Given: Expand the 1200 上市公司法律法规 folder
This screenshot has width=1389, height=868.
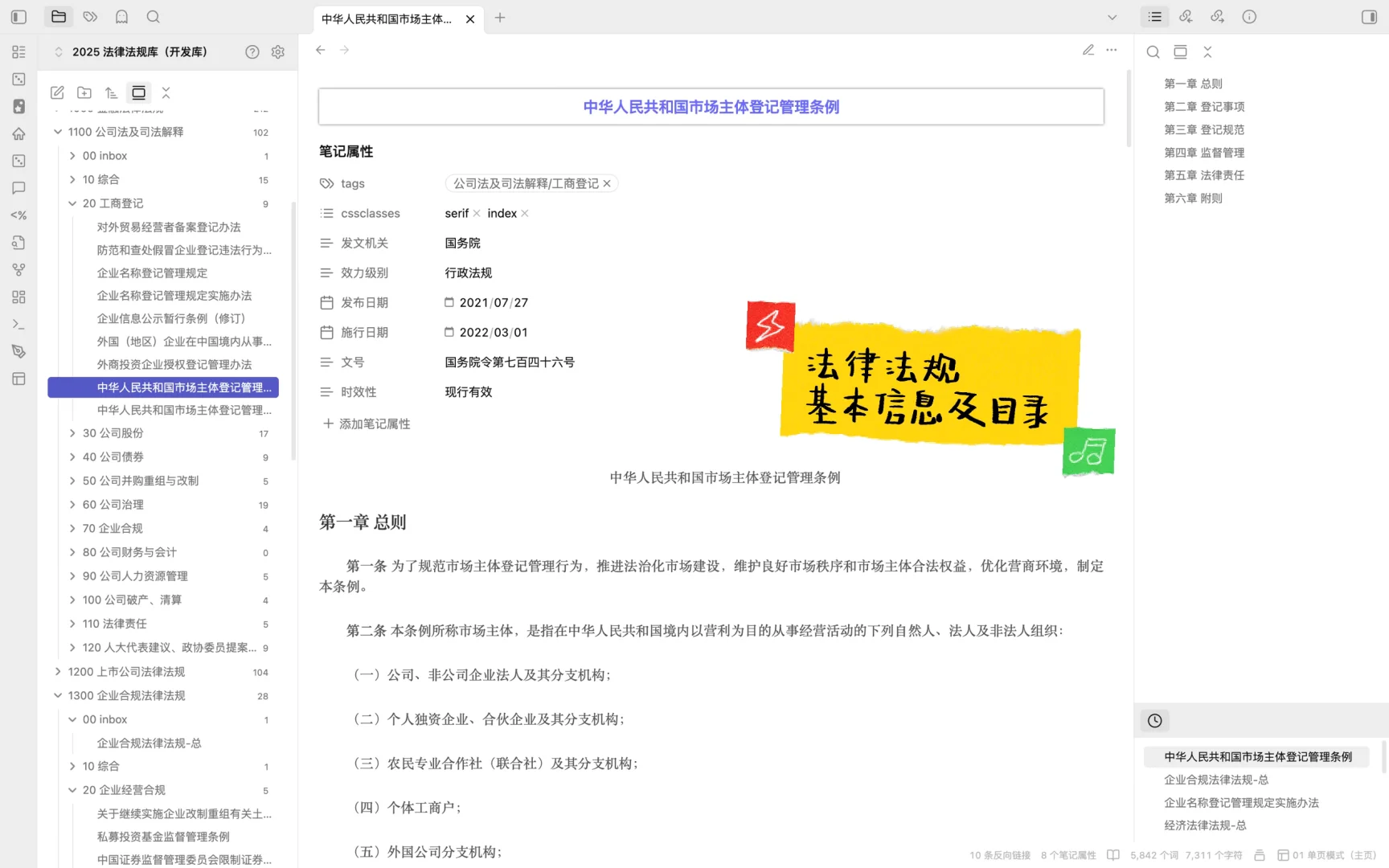Looking at the screenshot, I should [58, 672].
